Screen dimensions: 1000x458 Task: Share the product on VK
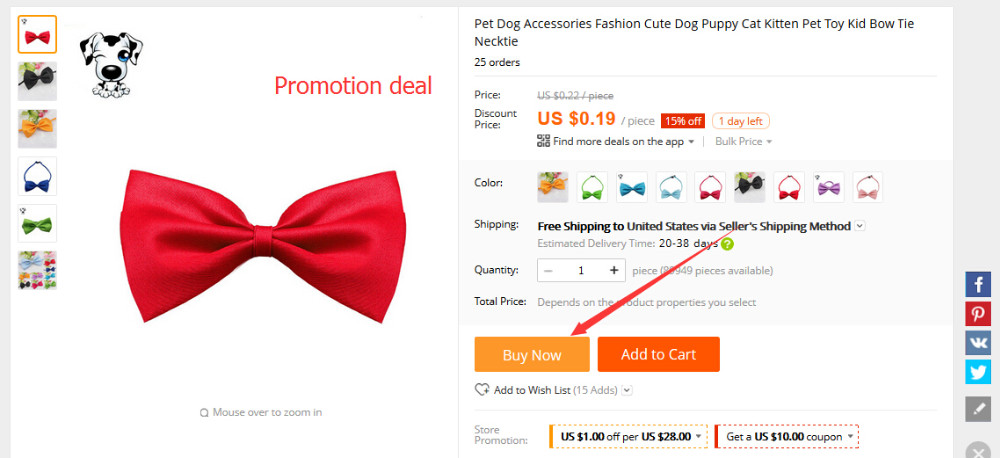(978, 343)
